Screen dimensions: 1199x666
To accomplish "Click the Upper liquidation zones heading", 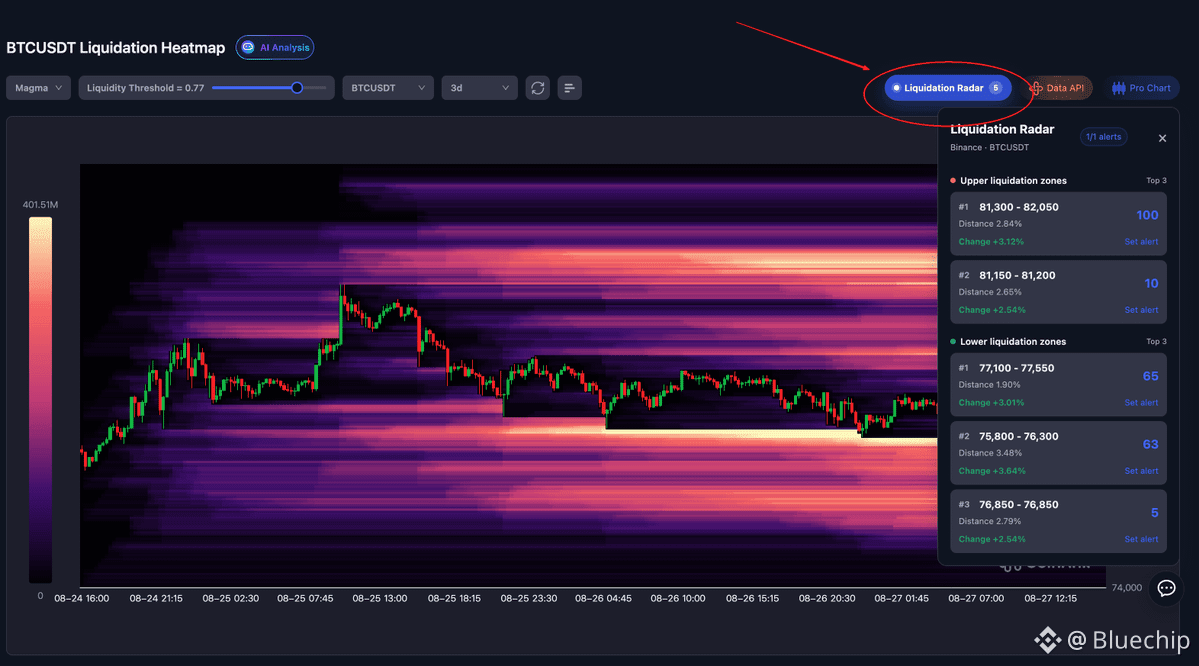I will [x=1013, y=181].
